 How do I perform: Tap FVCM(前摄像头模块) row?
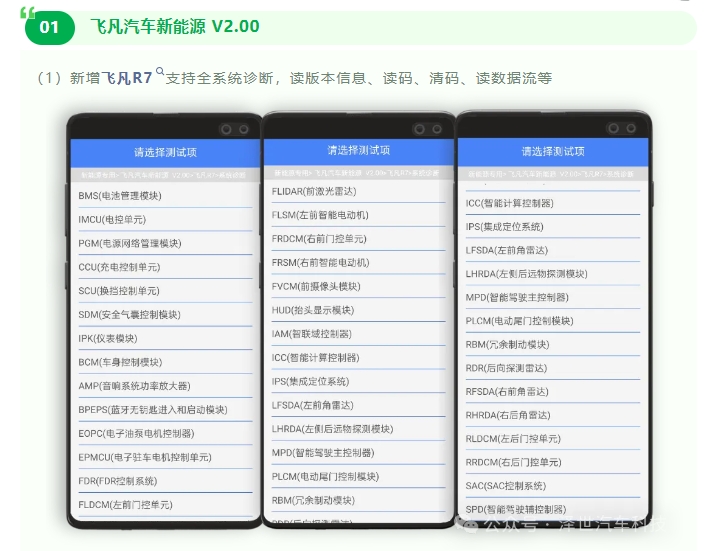[x=358, y=286]
